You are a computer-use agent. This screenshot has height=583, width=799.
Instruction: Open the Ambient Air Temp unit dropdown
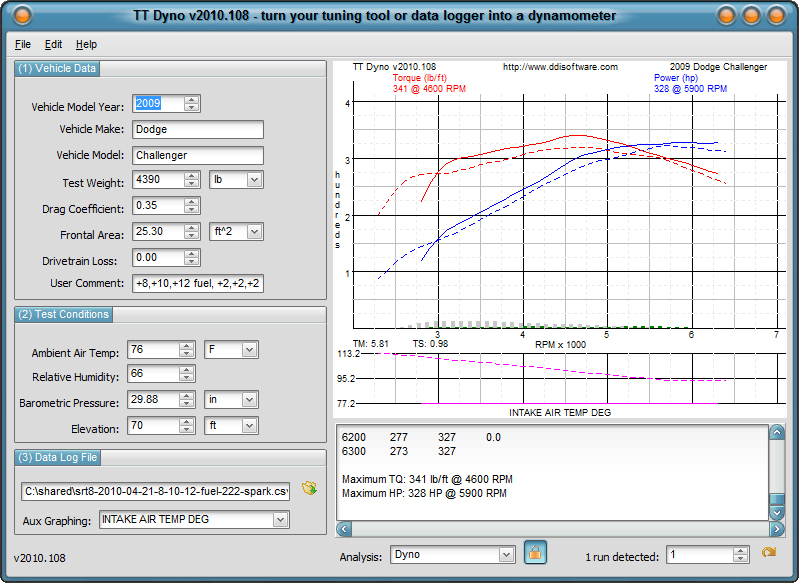[249, 350]
